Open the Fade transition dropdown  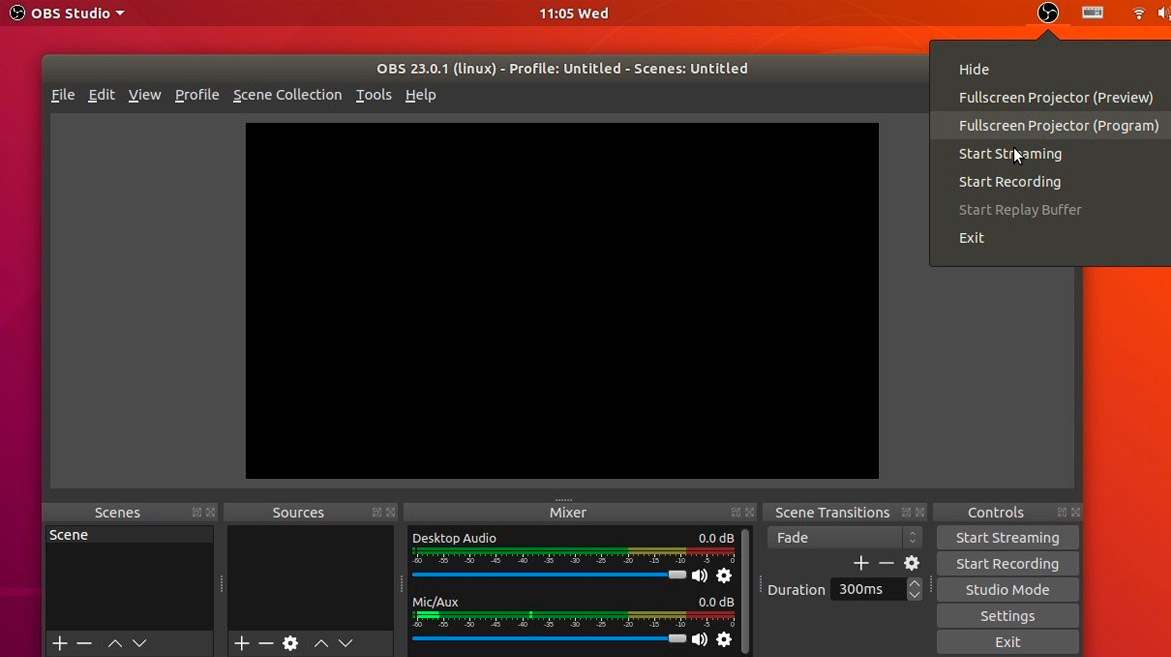pyautogui.click(x=844, y=538)
